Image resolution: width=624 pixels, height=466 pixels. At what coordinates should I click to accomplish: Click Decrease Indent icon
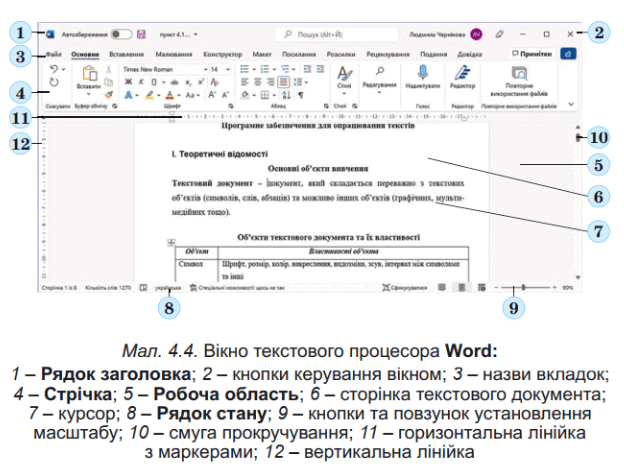point(307,69)
